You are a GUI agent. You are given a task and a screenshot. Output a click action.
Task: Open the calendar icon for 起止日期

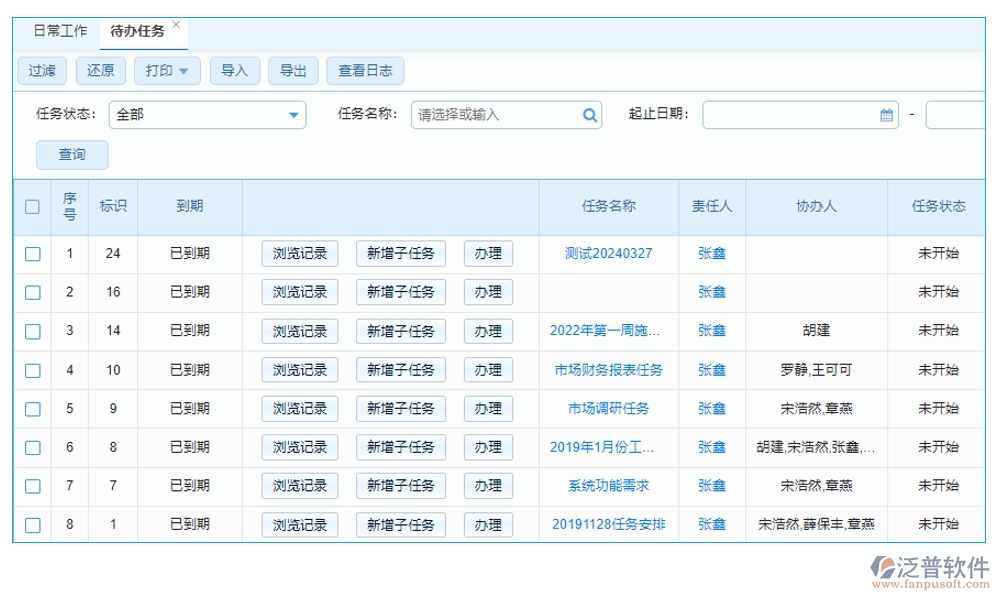[x=884, y=116]
